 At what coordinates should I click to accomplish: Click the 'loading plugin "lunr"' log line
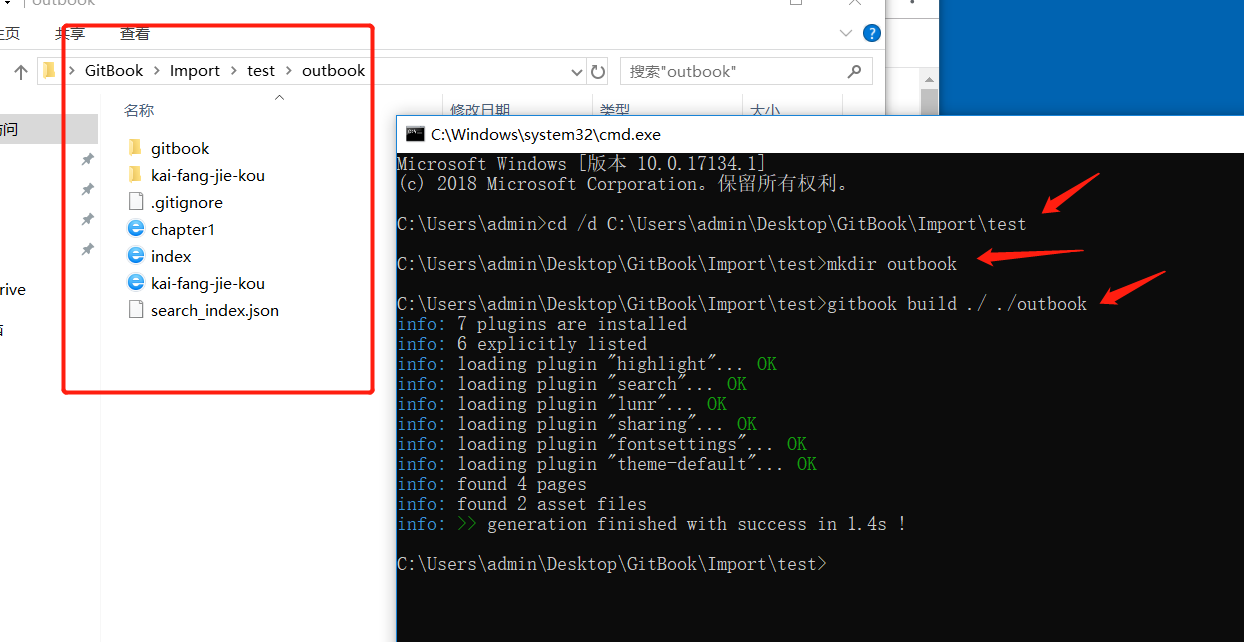562,404
